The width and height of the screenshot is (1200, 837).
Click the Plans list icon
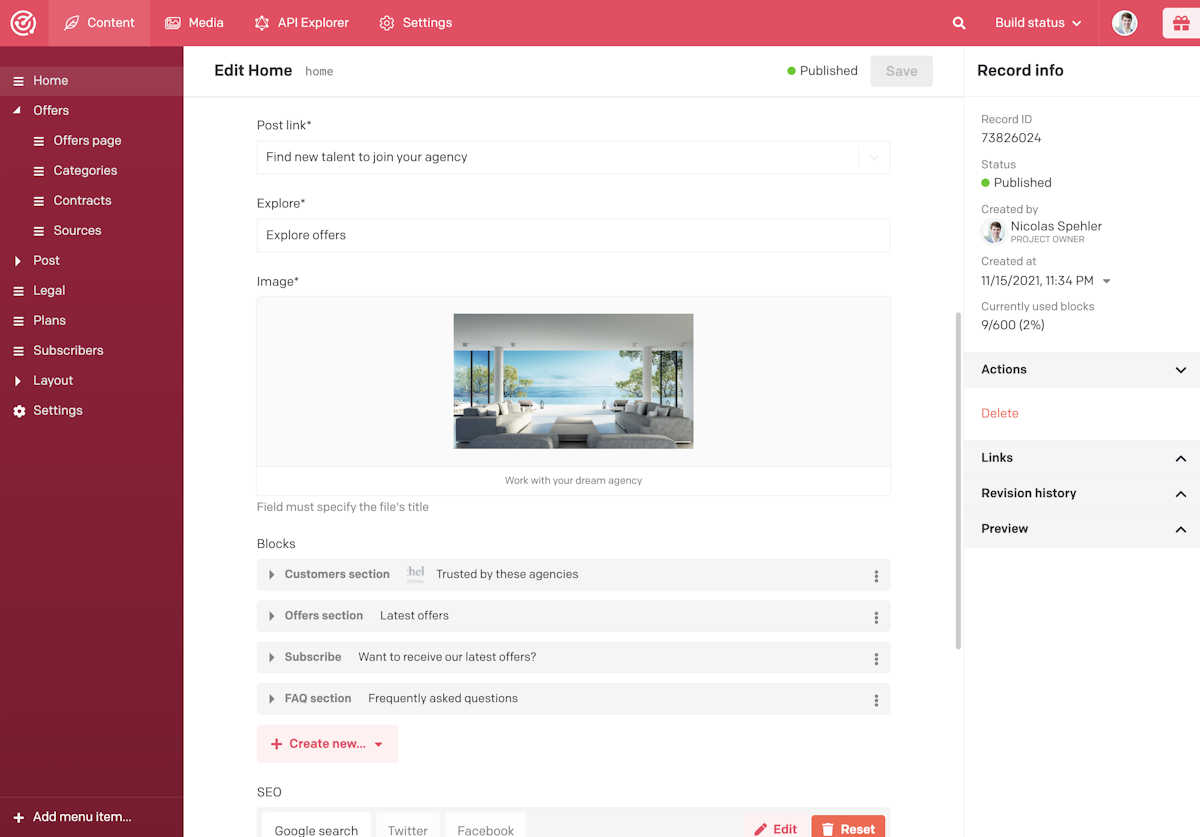(x=19, y=321)
